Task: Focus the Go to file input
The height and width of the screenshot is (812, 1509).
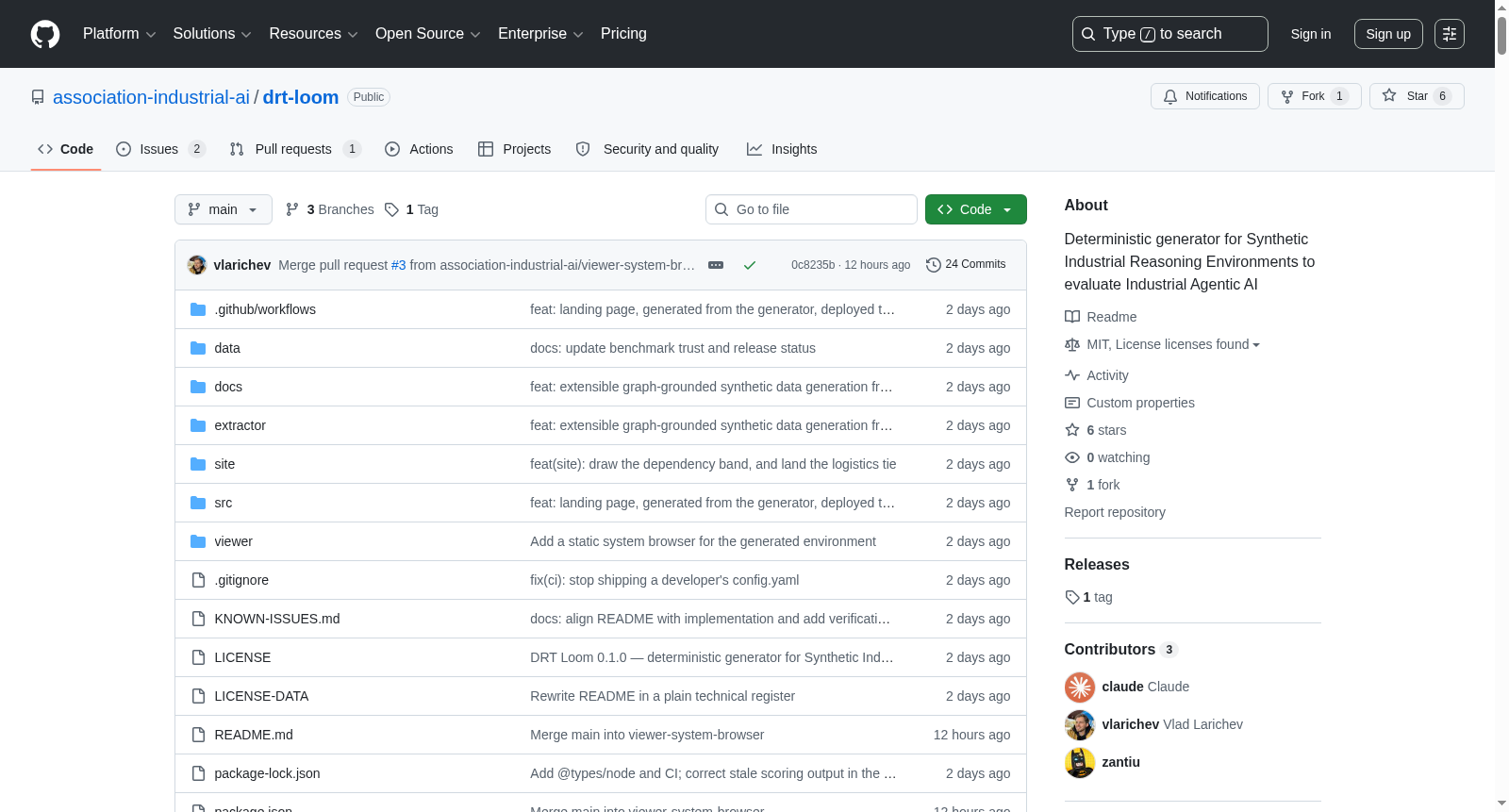Action: coord(811,209)
